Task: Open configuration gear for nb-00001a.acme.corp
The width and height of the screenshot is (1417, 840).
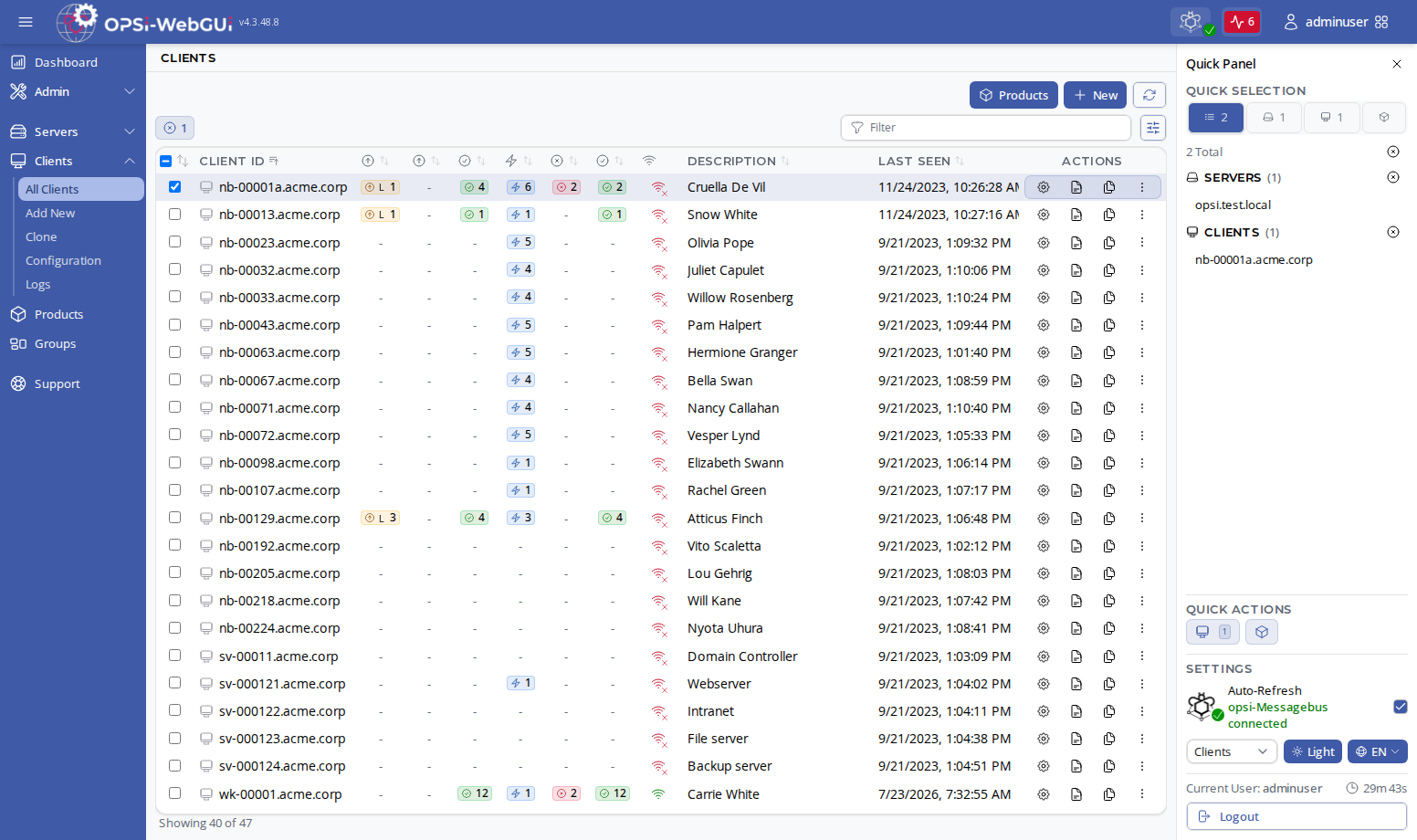Action: tap(1044, 187)
